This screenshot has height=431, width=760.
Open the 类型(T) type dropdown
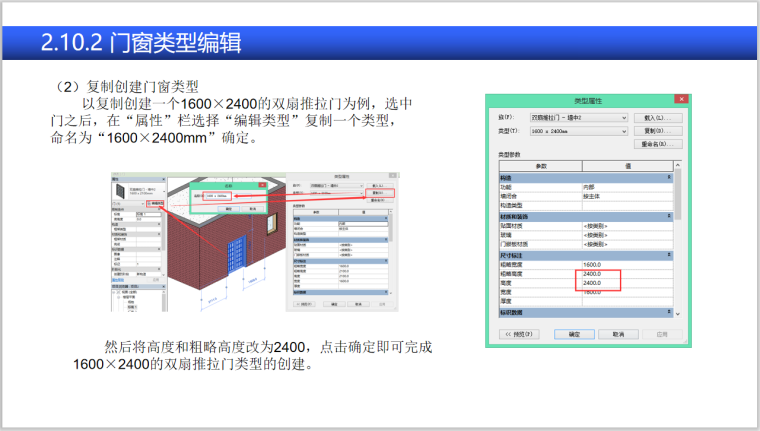(x=578, y=131)
